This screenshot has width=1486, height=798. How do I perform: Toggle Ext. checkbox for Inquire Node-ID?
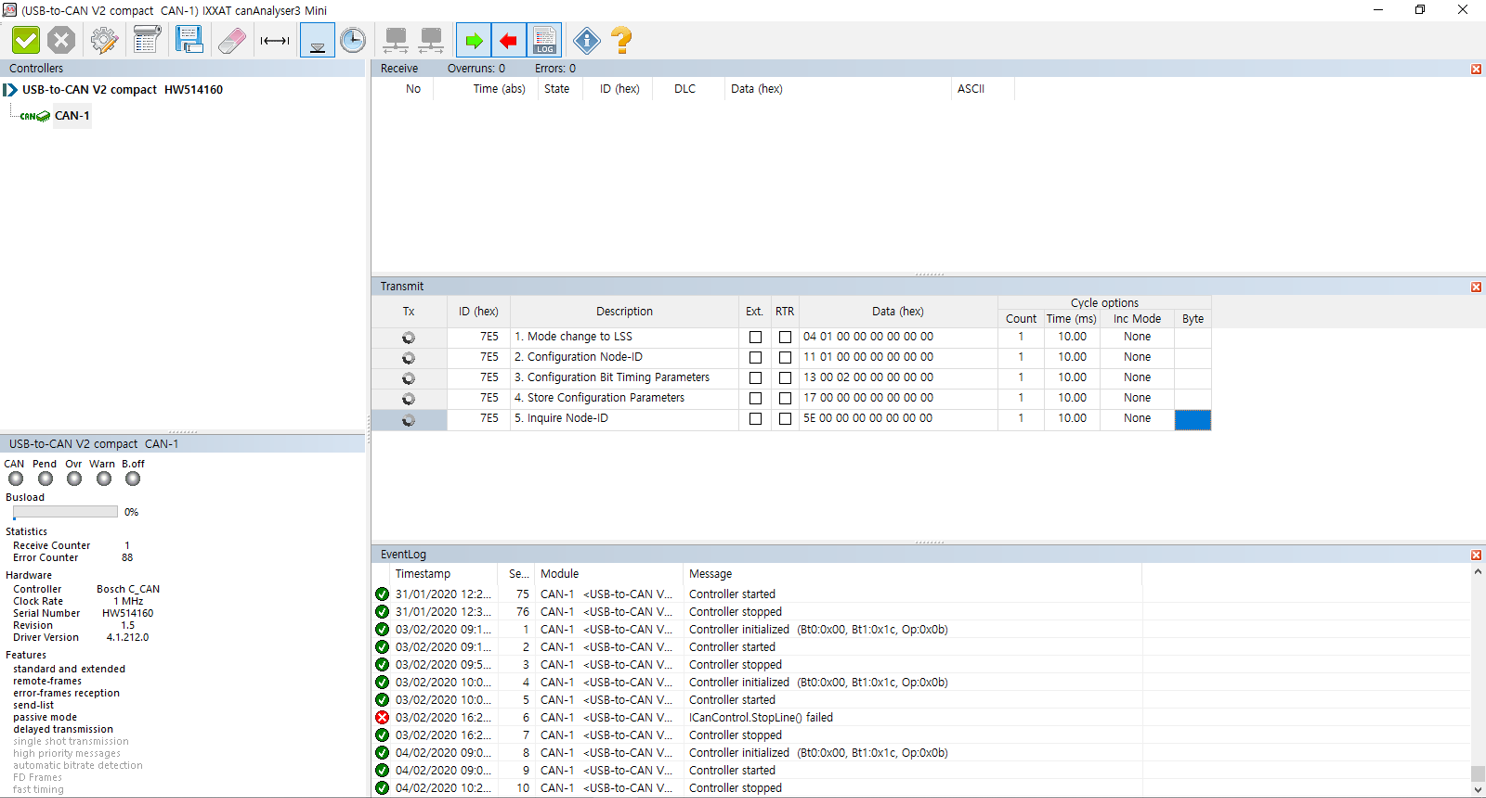coord(755,419)
